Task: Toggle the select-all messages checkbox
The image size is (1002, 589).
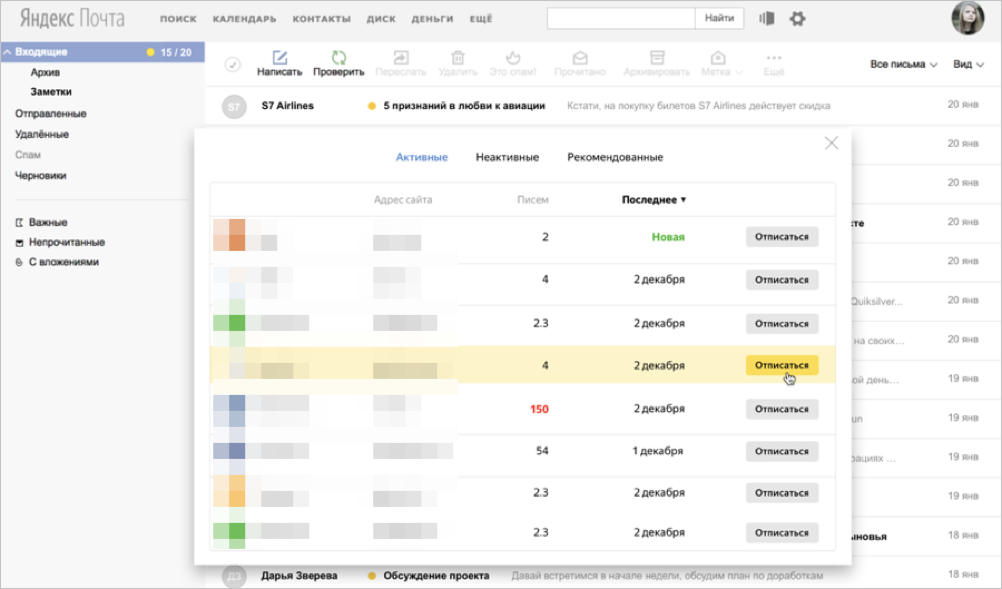Action: click(x=233, y=65)
